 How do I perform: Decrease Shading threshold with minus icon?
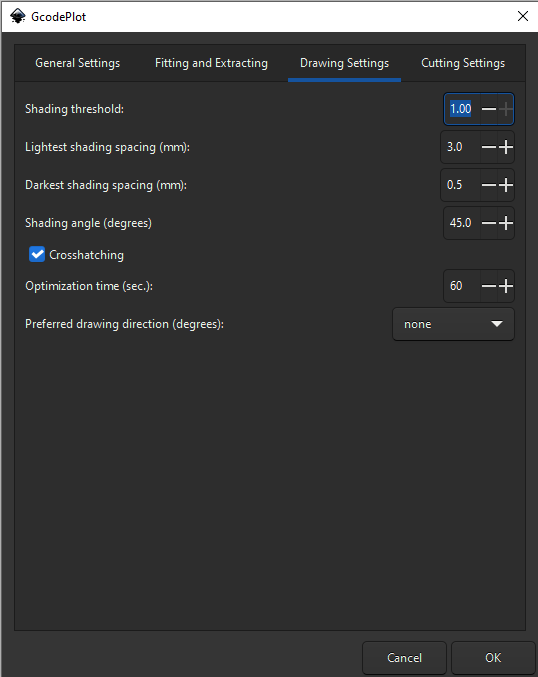489,109
